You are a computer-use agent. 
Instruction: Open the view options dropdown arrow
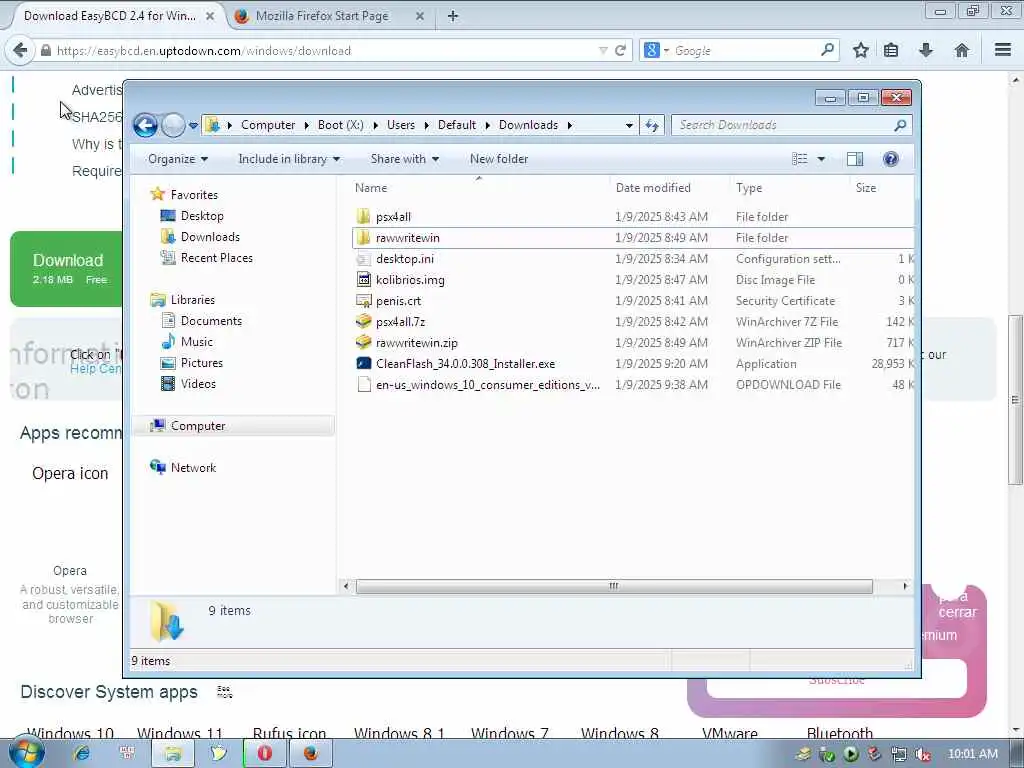pos(821,159)
